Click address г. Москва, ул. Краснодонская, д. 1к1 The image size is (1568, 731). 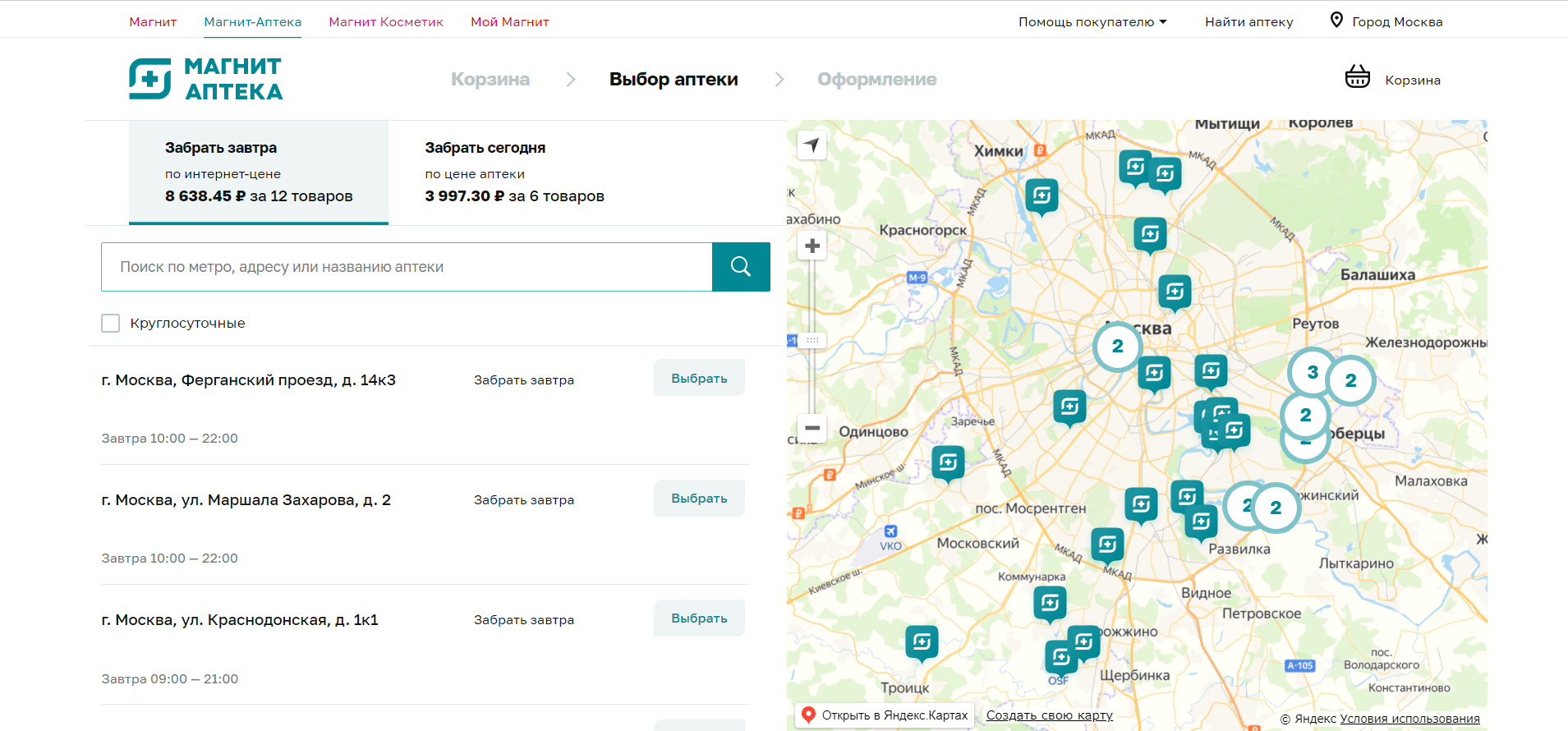coord(240,620)
